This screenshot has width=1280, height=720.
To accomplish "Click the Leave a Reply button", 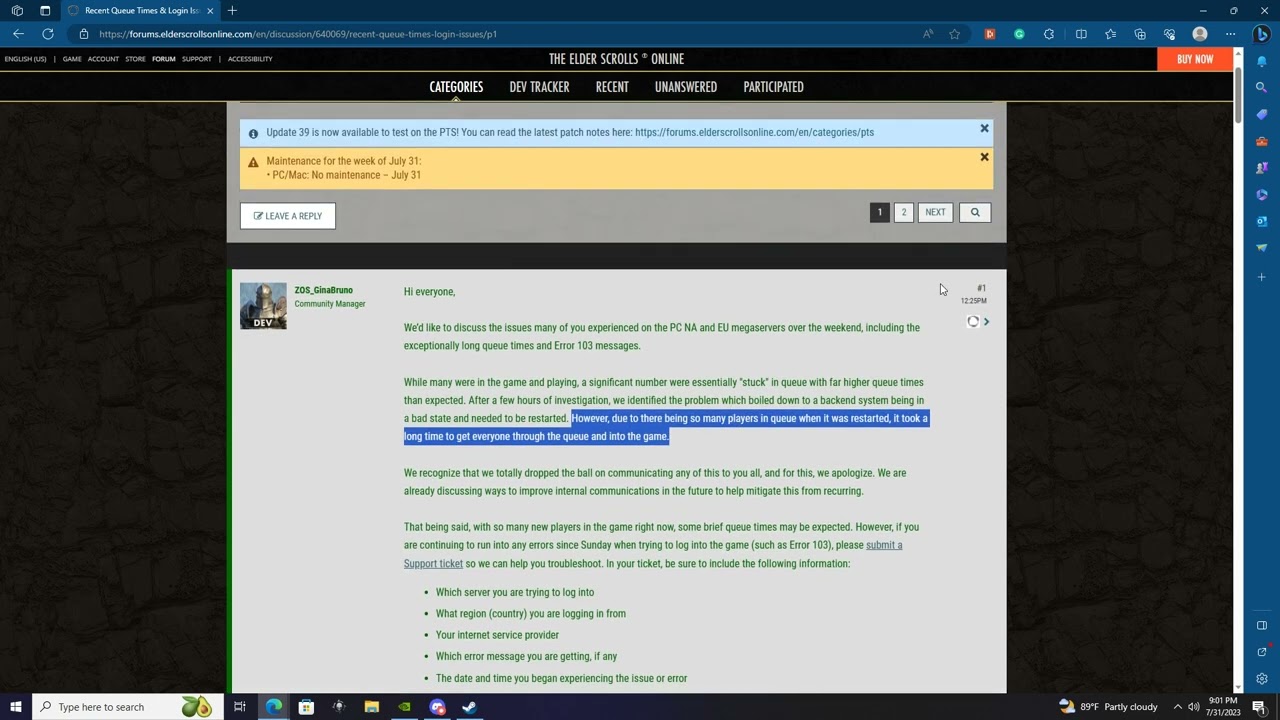I will coord(288,216).
